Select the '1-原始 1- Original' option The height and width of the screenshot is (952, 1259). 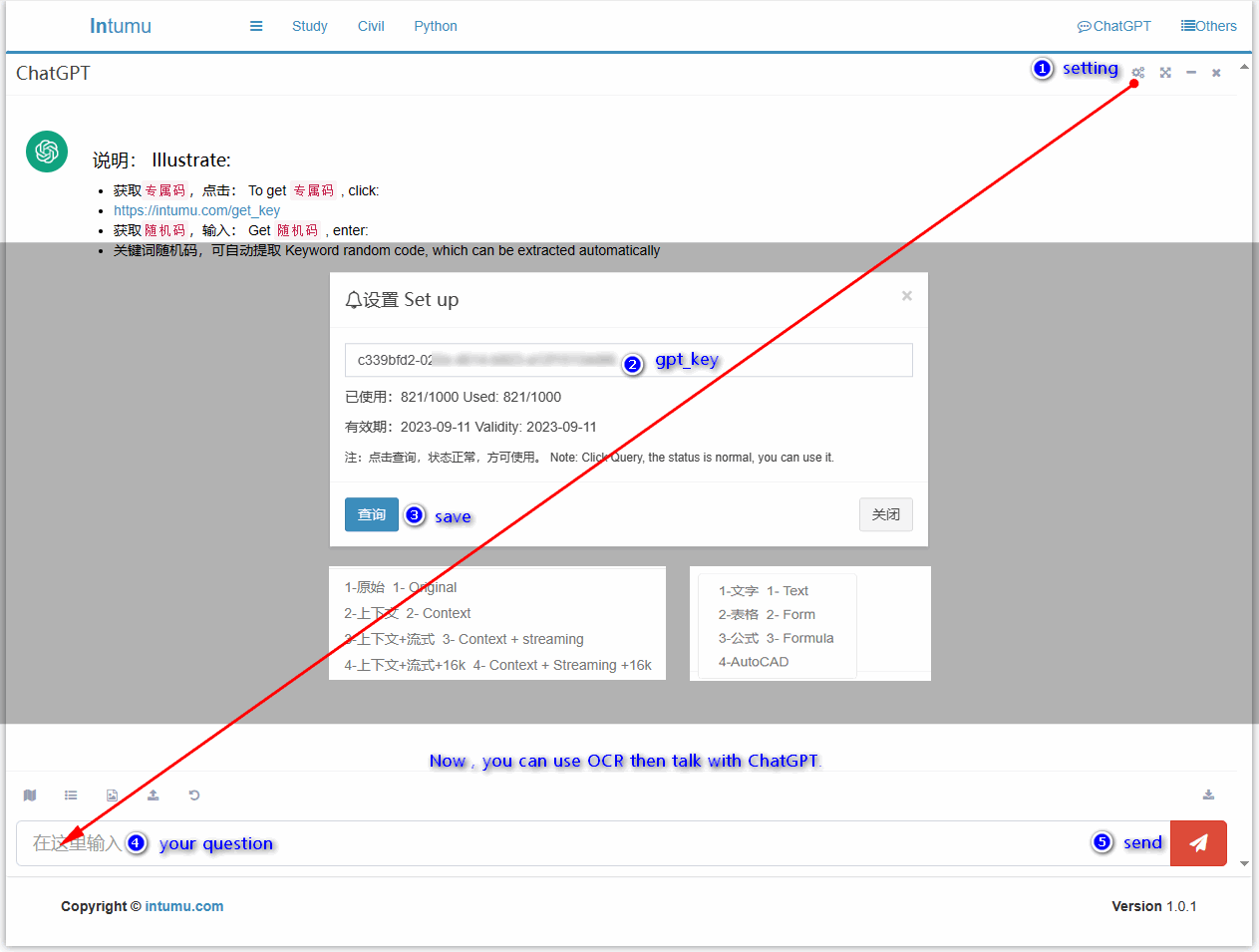[401, 587]
